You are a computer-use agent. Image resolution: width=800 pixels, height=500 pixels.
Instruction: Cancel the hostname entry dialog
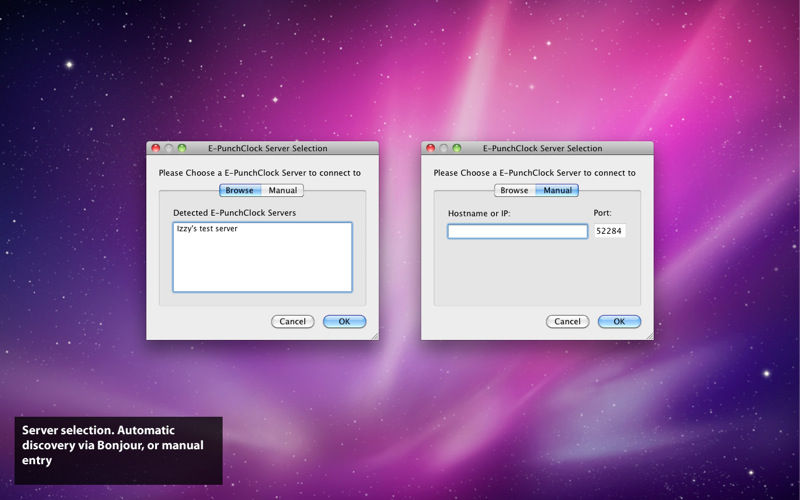pyautogui.click(x=567, y=321)
